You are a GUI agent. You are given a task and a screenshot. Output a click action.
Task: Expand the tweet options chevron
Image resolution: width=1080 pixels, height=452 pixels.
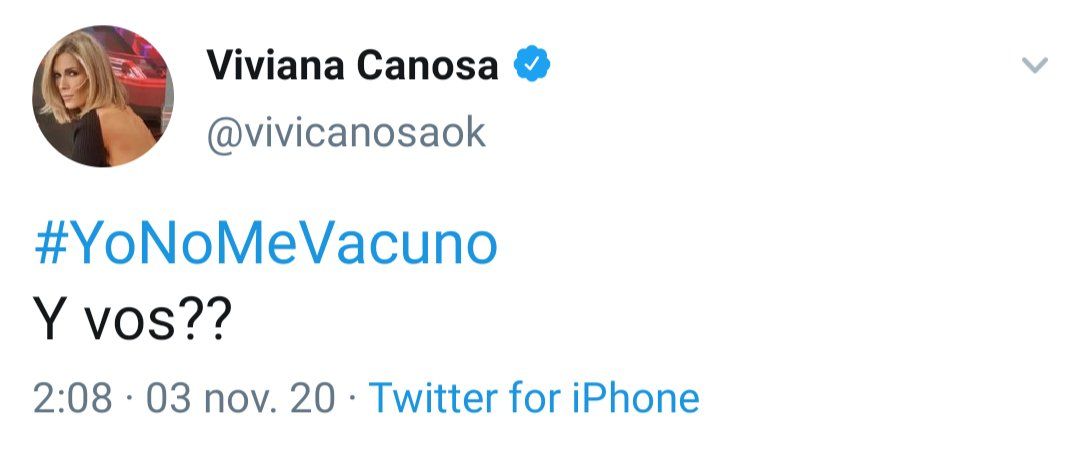tap(1034, 67)
